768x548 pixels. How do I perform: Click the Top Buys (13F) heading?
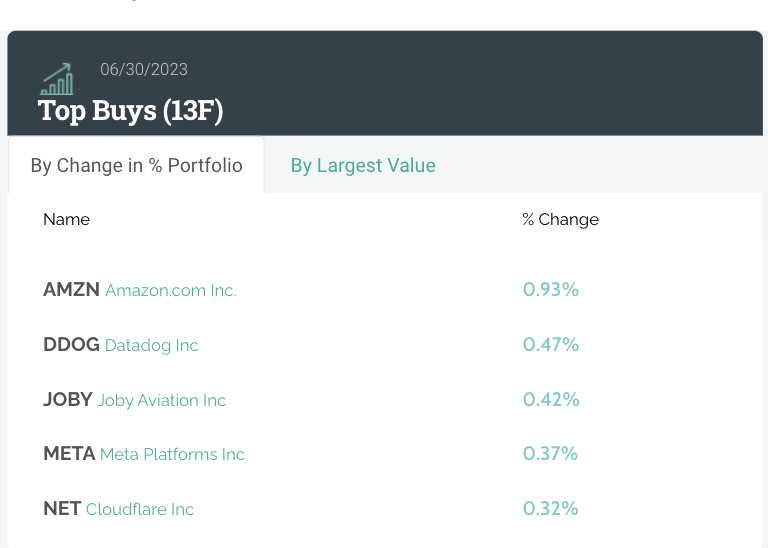pos(130,110)
